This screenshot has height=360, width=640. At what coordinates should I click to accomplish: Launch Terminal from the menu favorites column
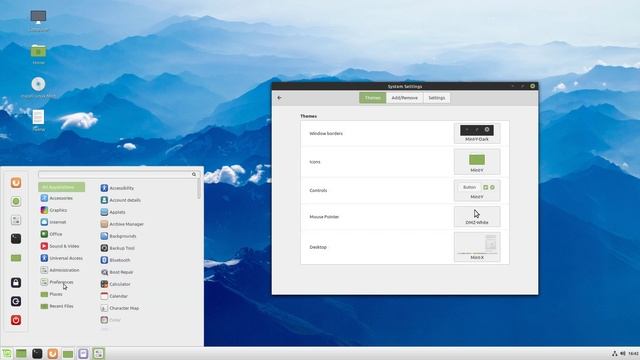pyautogui.click(x=16, y=239)
